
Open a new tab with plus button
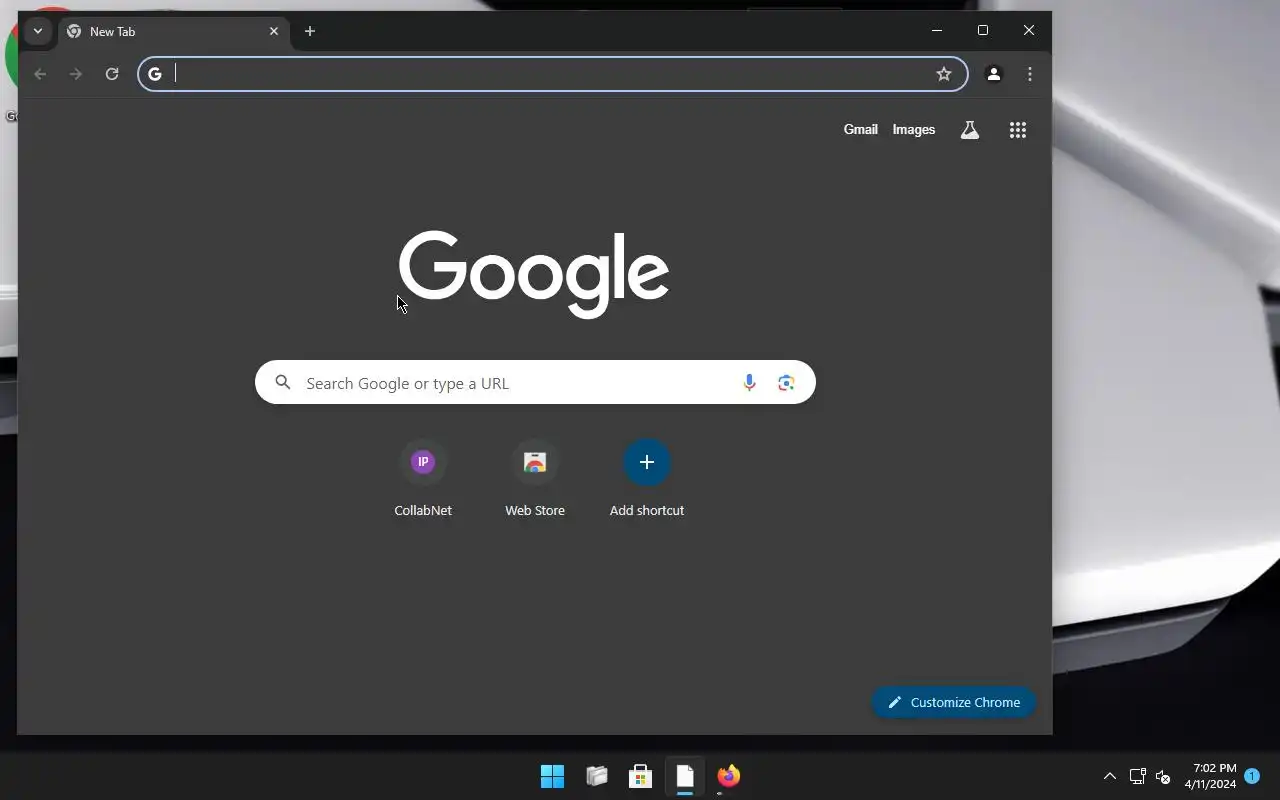(x=310, y=31)
